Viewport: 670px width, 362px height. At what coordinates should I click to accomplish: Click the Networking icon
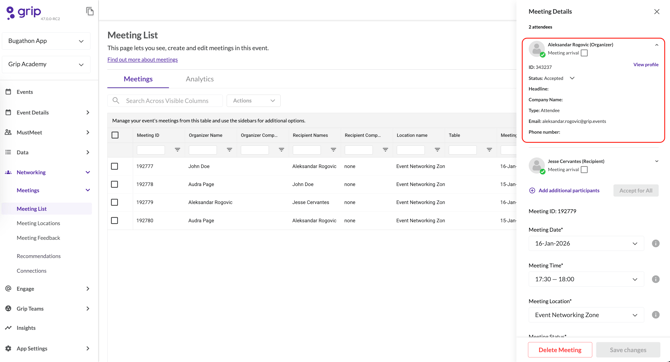(8, 172)
